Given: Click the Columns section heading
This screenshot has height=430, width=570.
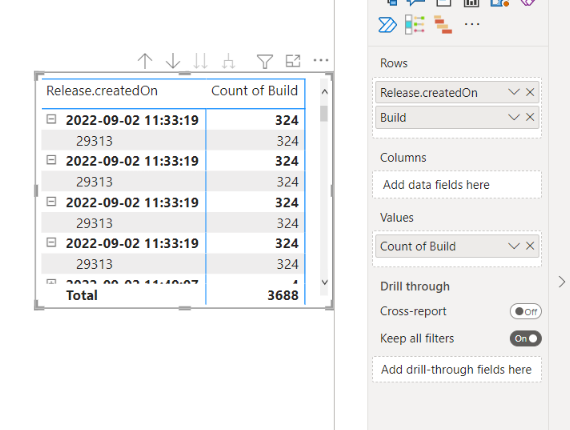Looking at the screenshot, I should [403, 158].
